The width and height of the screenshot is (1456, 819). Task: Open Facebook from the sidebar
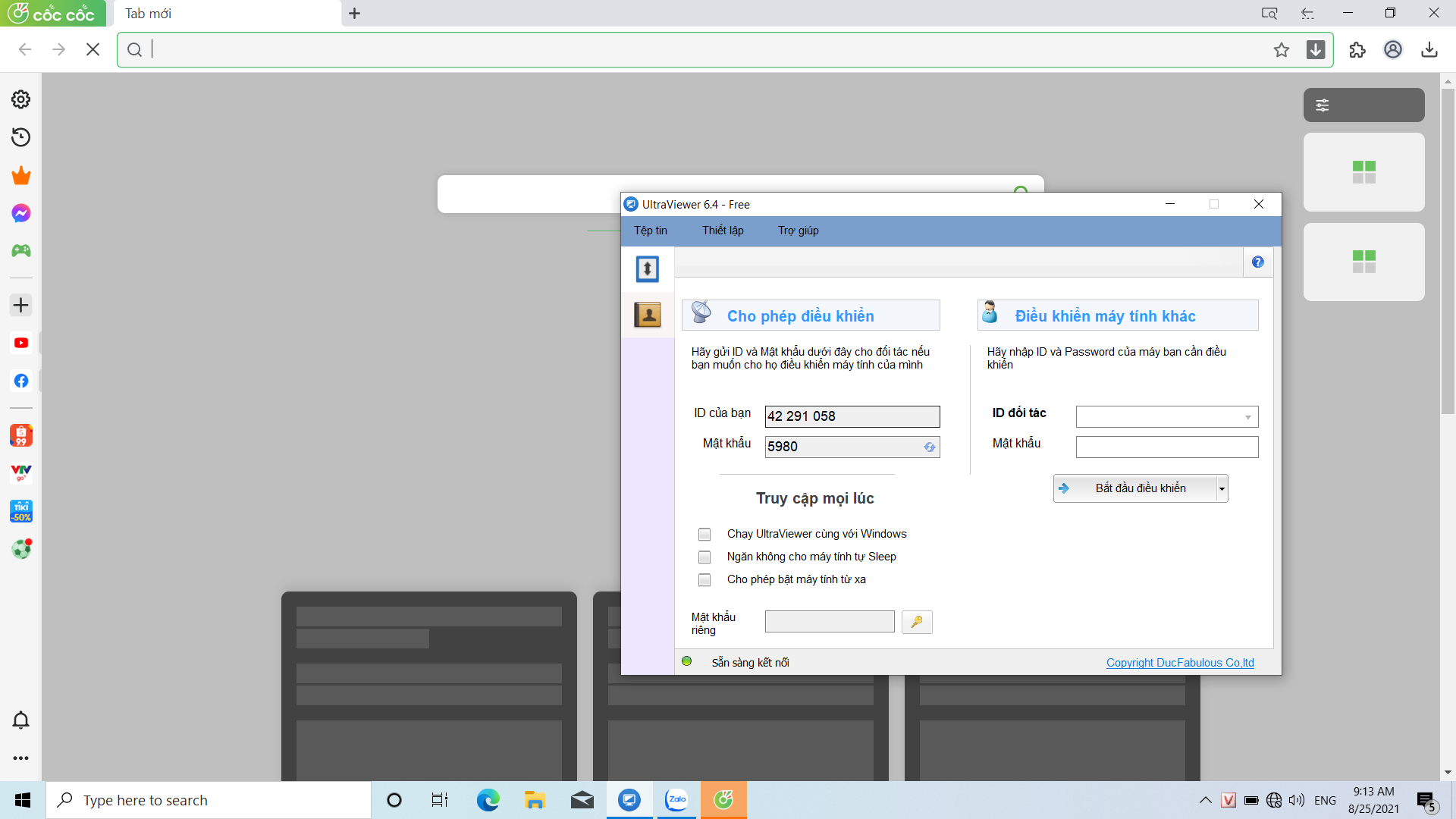click(x=21, y=381)
